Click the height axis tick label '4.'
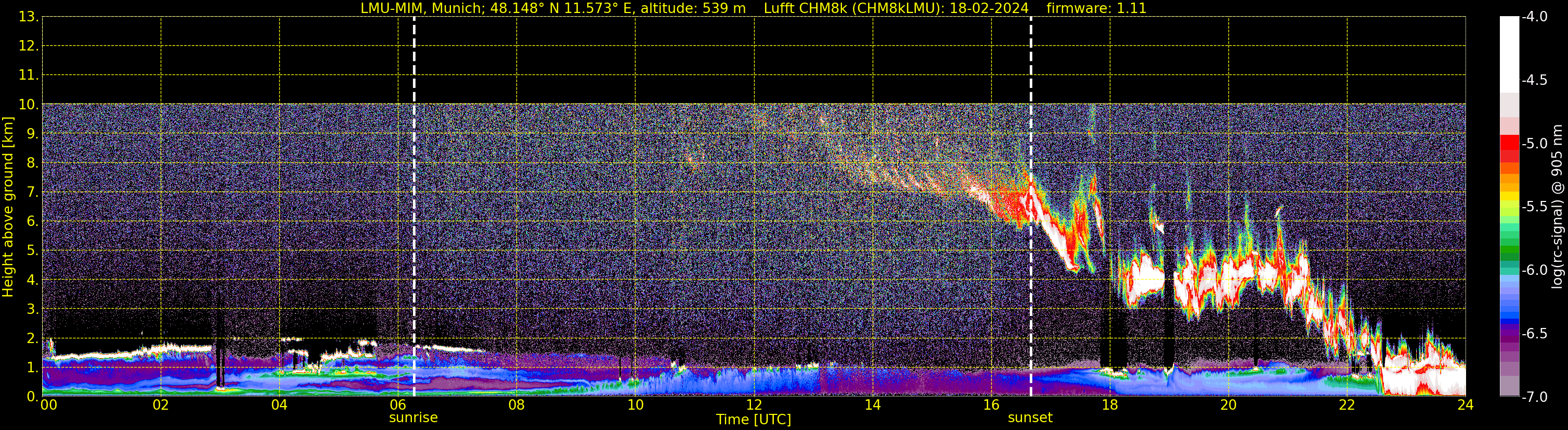Viewport: 1568px width, 430px height. click(x=33, y=280)
